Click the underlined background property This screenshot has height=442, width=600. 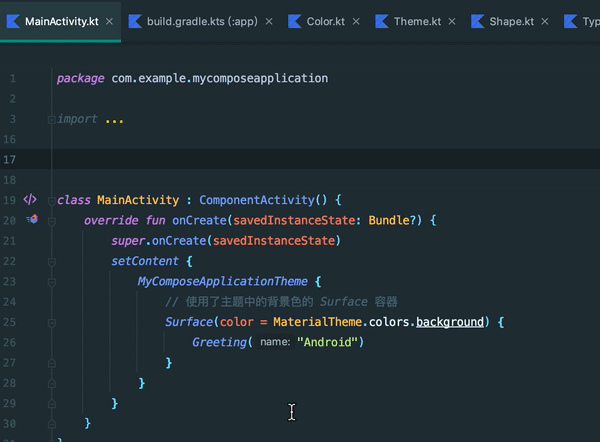(x=450, y=322)
